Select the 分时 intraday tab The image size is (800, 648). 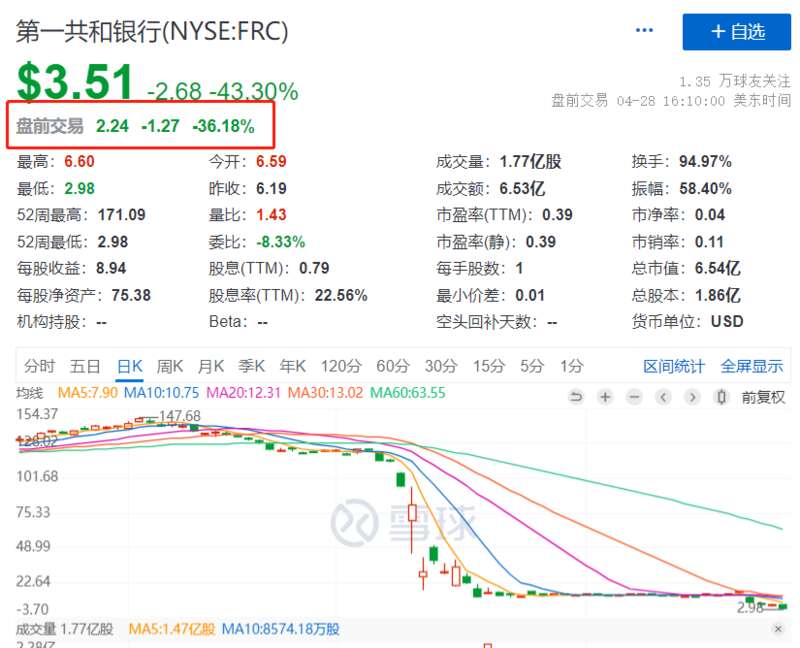pos(40,366)
